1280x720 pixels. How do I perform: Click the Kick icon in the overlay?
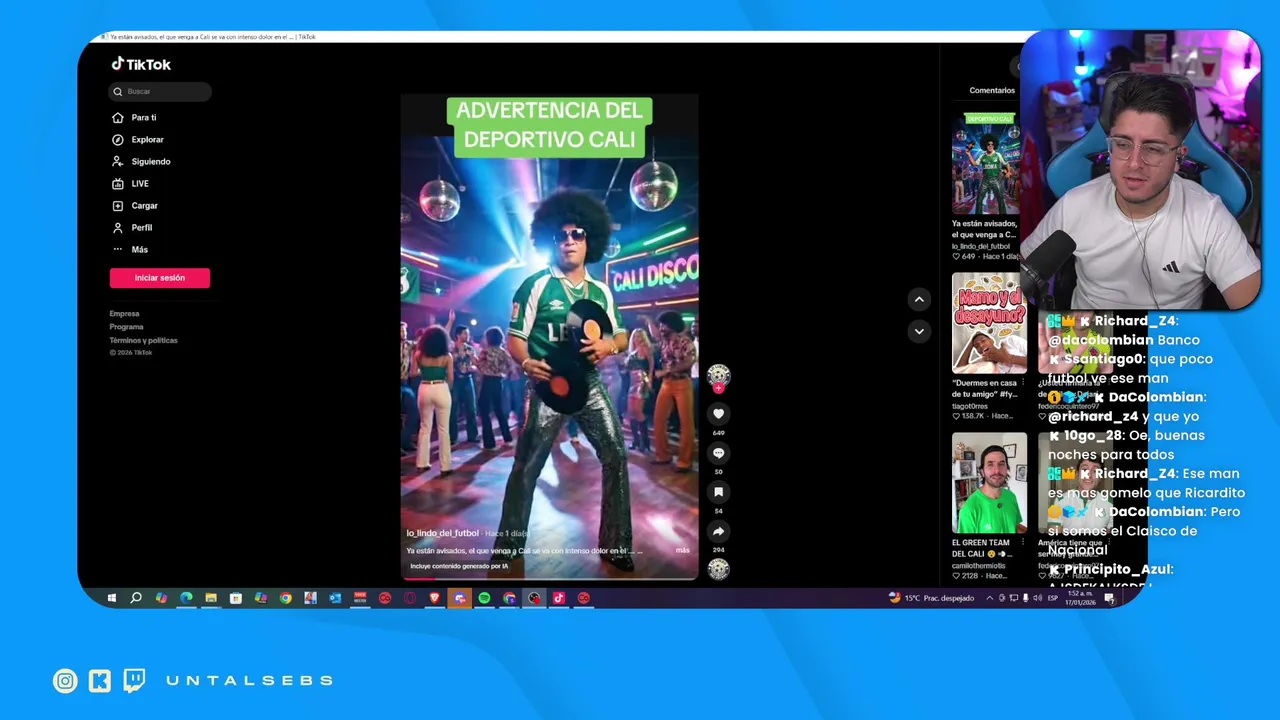point(100,681)
